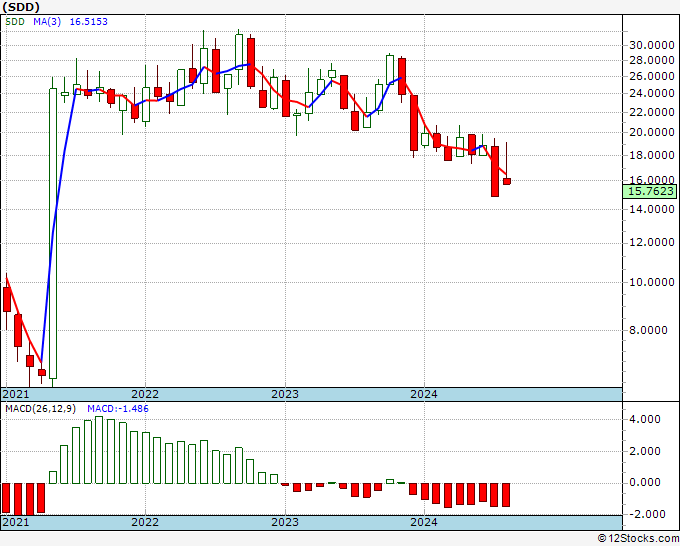Click the 4.000 MACD axis label
Screen dimensions: 680x546
click(x=647, y=419)
